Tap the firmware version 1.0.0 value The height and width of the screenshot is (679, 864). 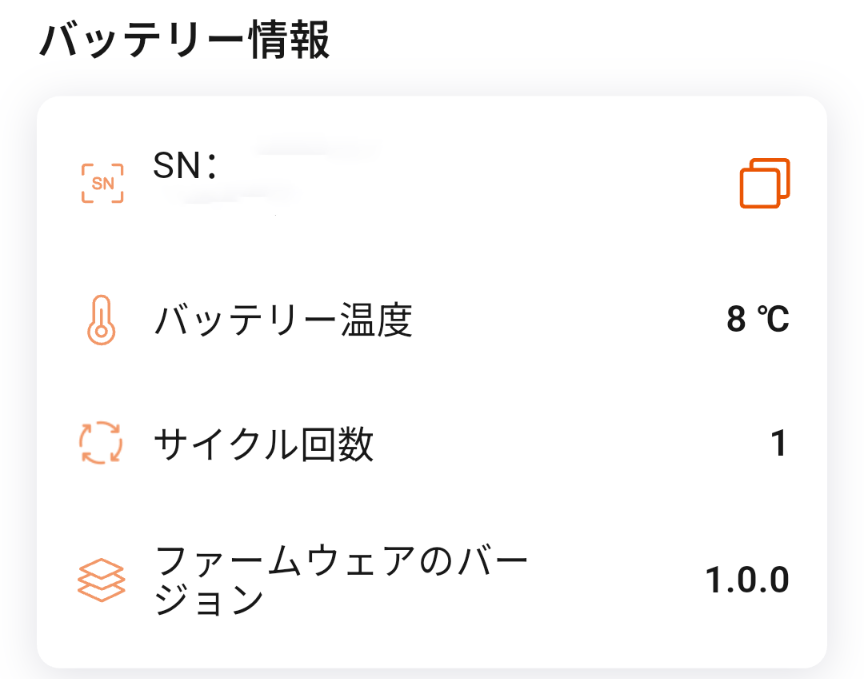(748, 580)
